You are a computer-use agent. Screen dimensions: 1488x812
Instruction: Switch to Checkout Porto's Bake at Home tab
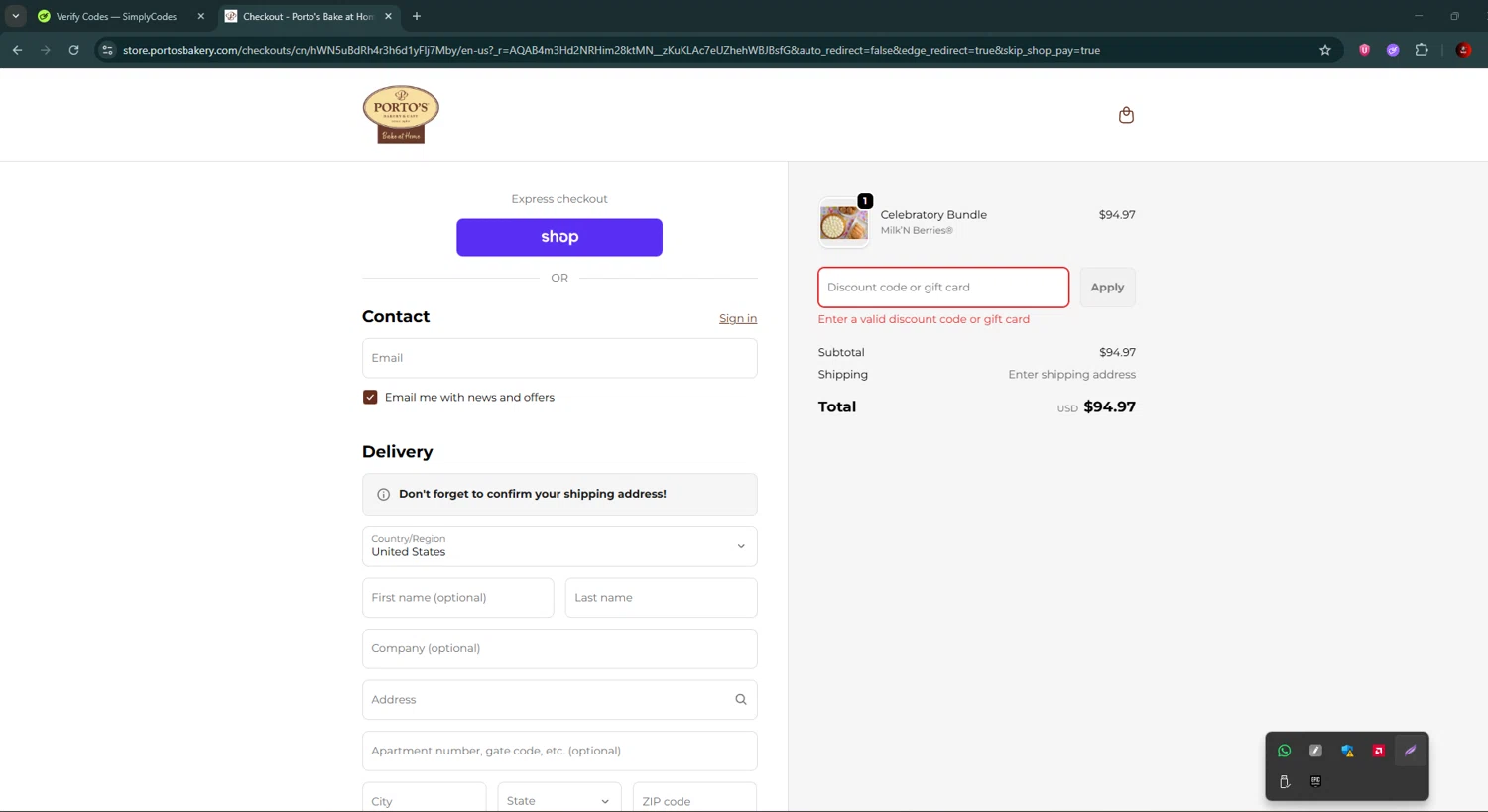point(308,16)
